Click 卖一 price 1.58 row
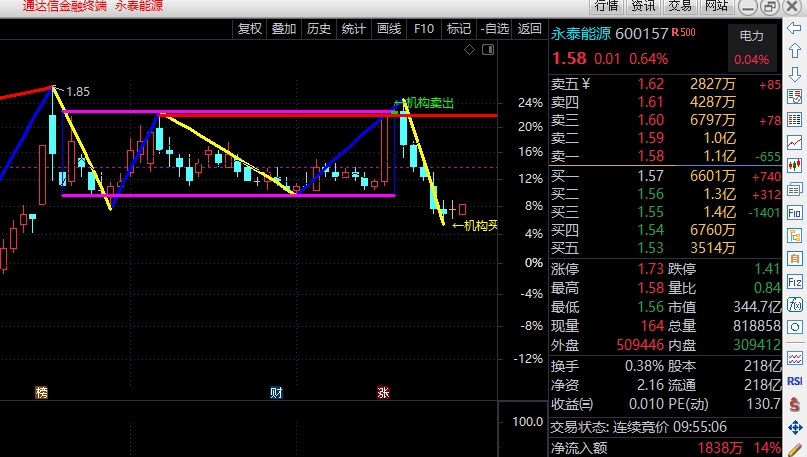The image size is (807, 457). click(666, 156)
